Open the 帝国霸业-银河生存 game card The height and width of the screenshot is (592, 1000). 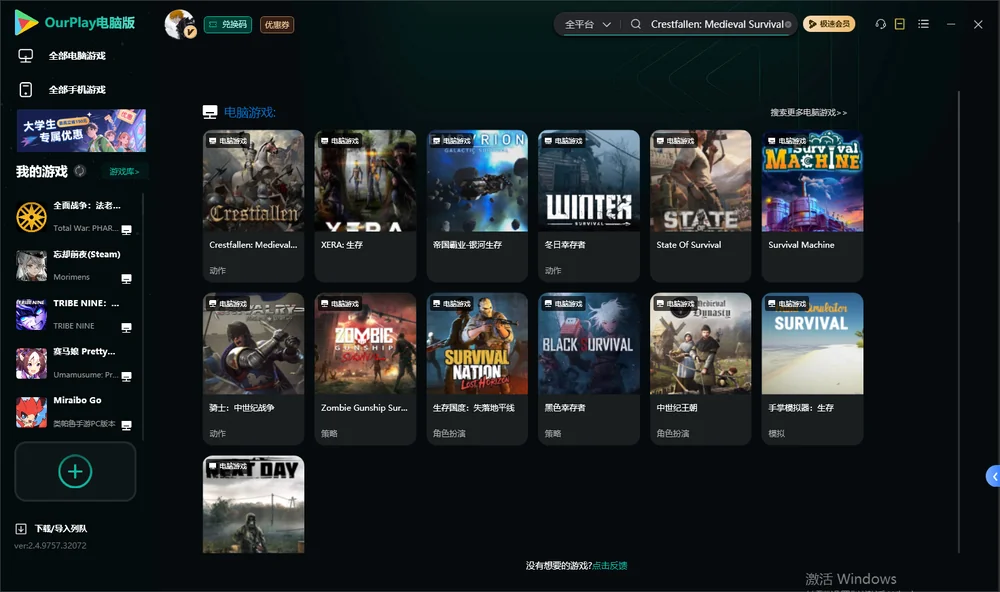coord(477,205)
